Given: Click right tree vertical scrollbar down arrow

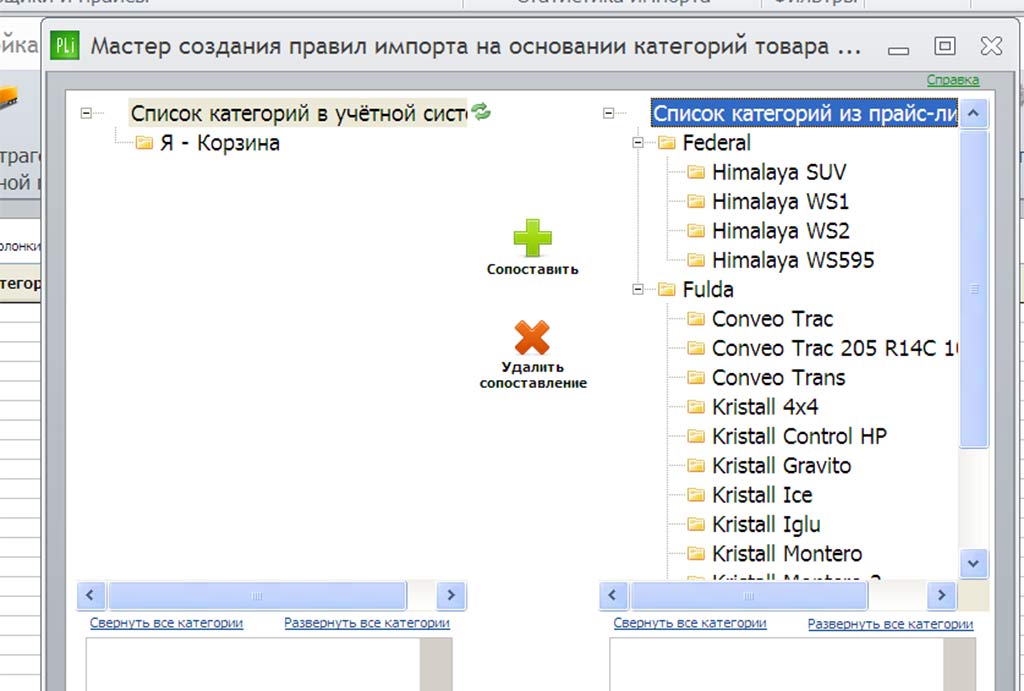Looking at the screenshot, I should (x=974, y=563).
